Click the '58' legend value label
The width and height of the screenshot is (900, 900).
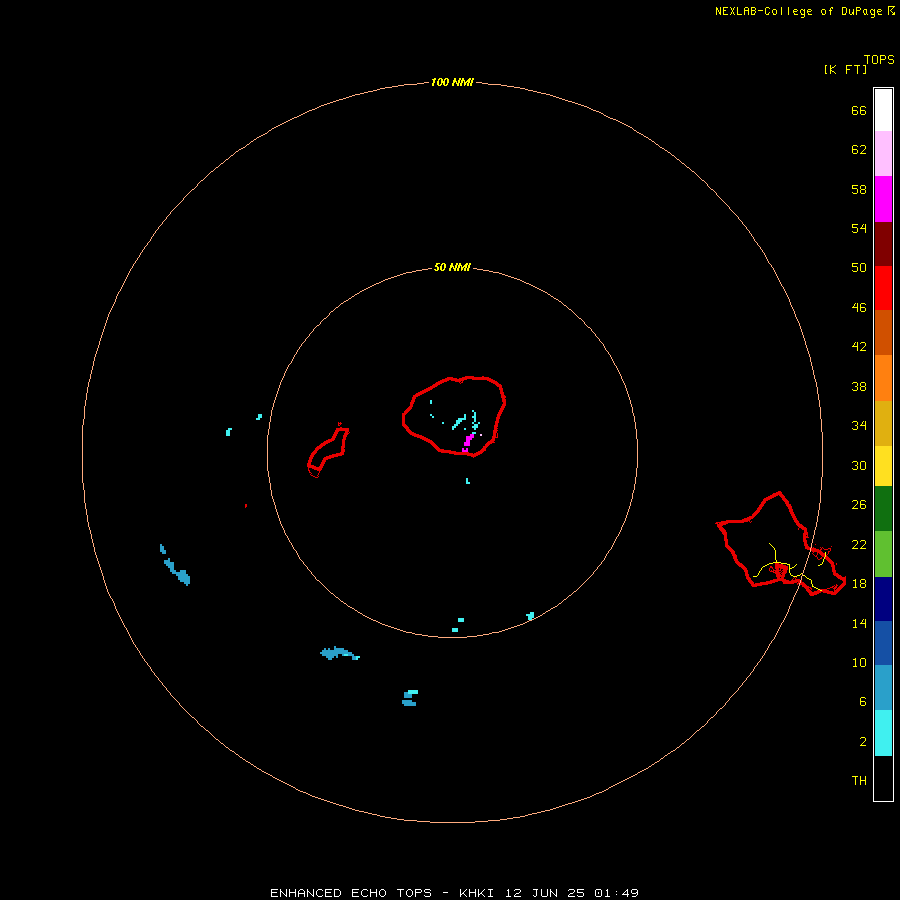[859, 189]
